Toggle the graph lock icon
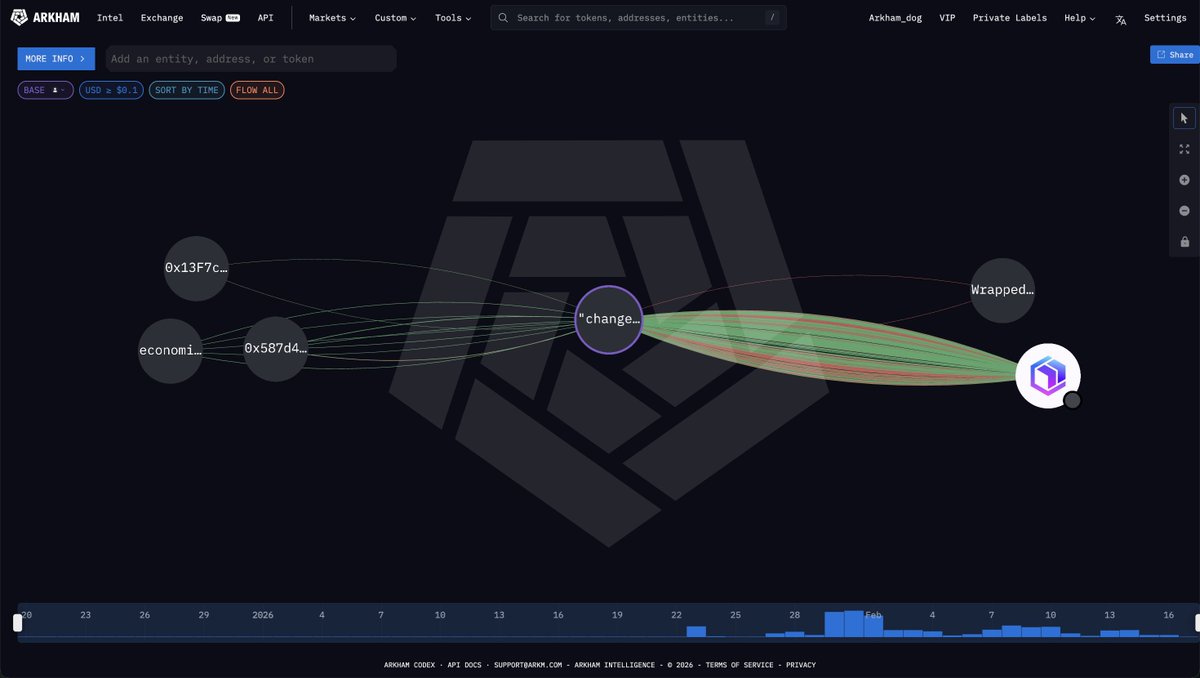The height and width of the screenshot is (678, 1200). (x=1185, y=242)
